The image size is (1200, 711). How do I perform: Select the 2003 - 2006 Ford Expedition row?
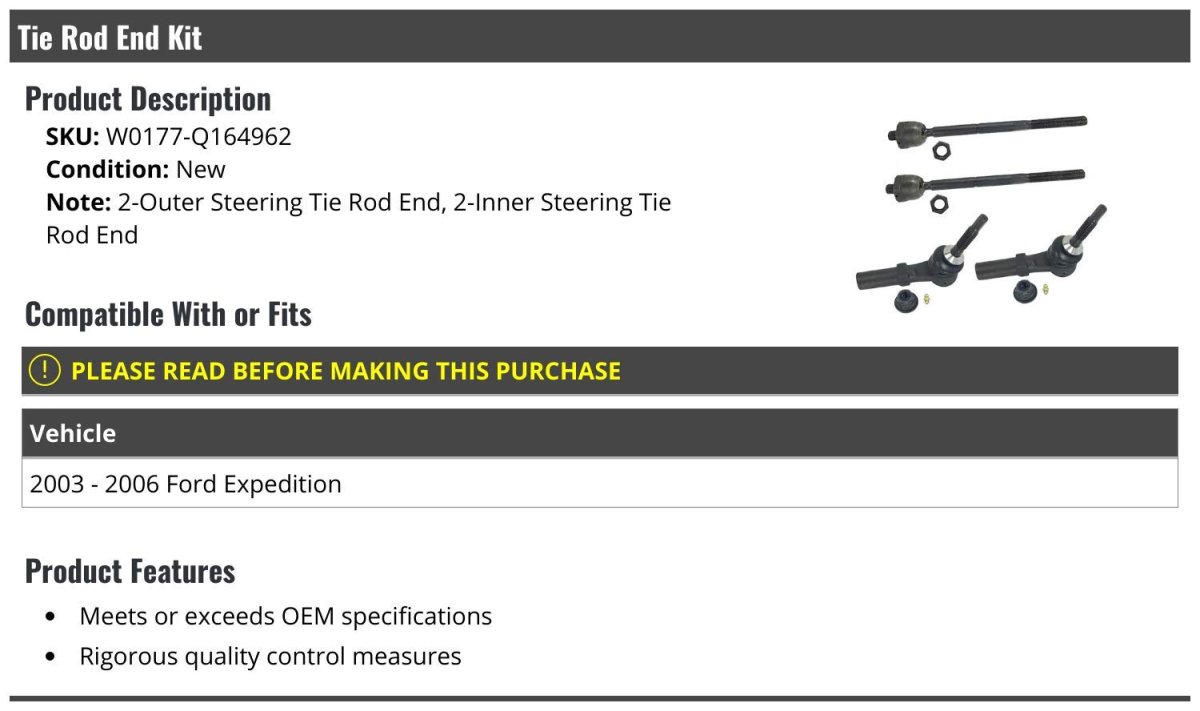click(600, 484)
